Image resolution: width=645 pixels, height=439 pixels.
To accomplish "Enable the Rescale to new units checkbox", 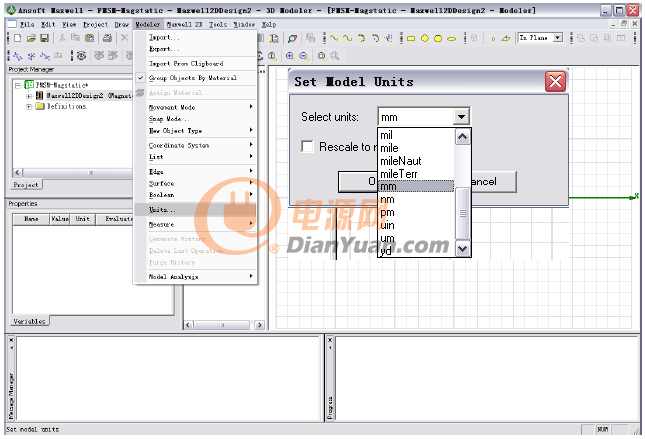I will pyautogui.click(x=307, y=146).
